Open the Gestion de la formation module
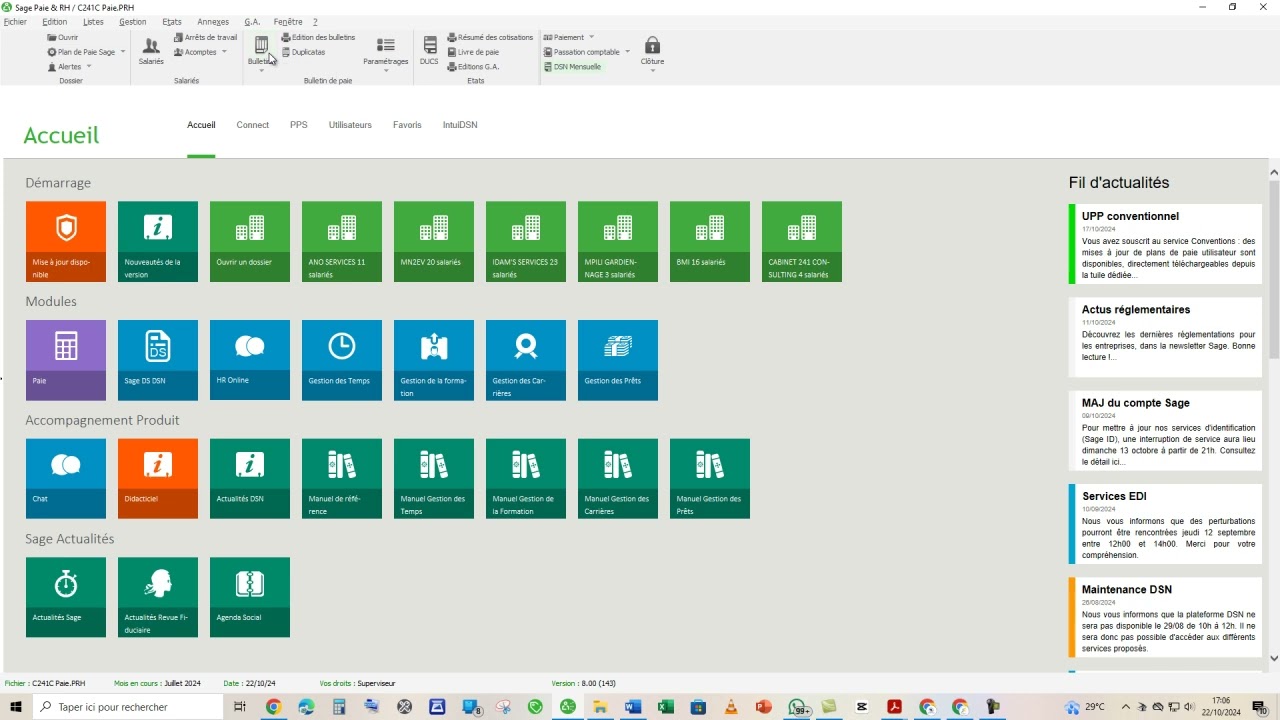1280x720 pixels. [x=434, y=360]
